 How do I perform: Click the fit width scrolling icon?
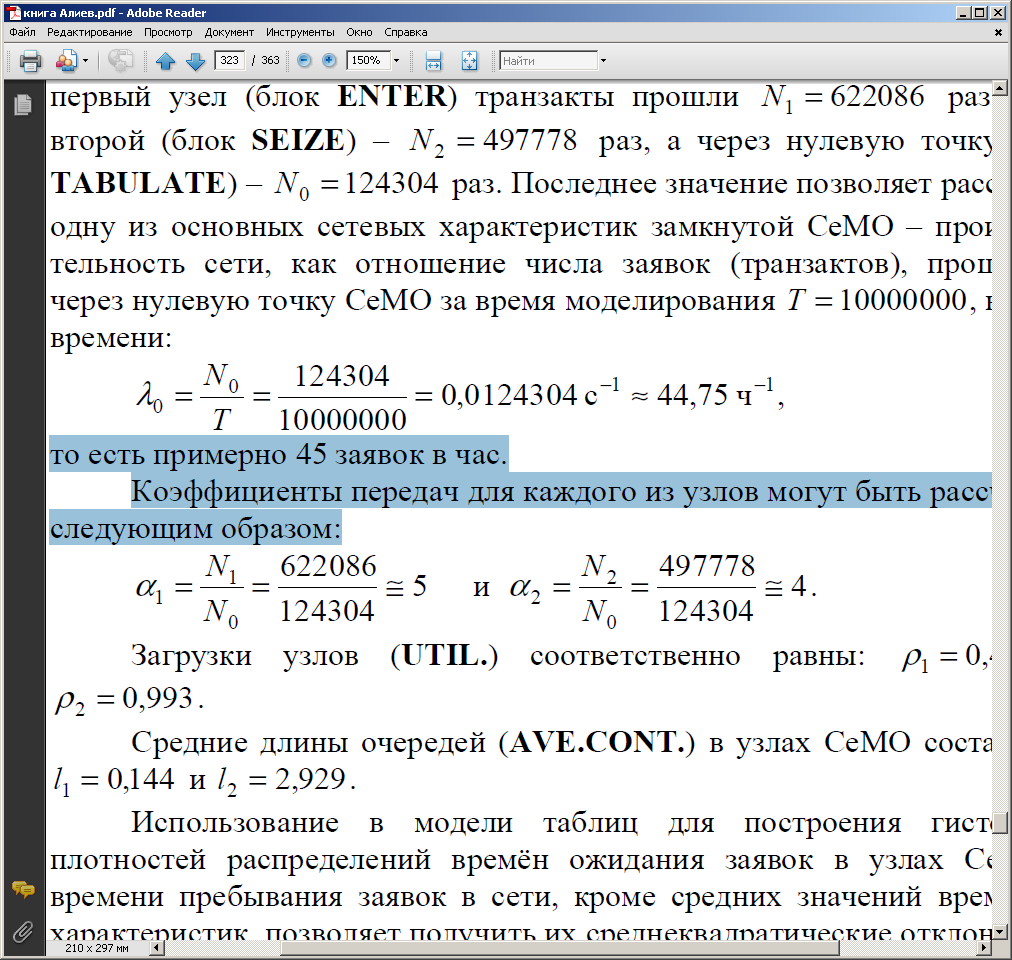(434, 61)
